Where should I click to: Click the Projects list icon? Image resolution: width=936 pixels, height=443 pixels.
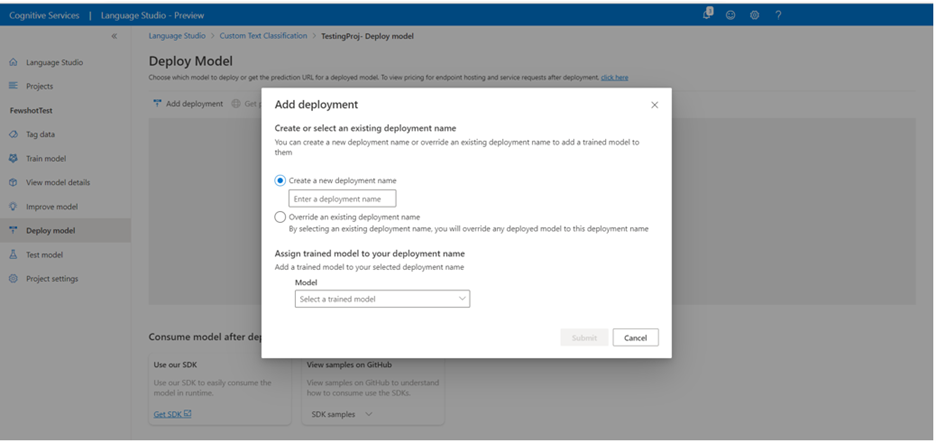pos(13,86)
